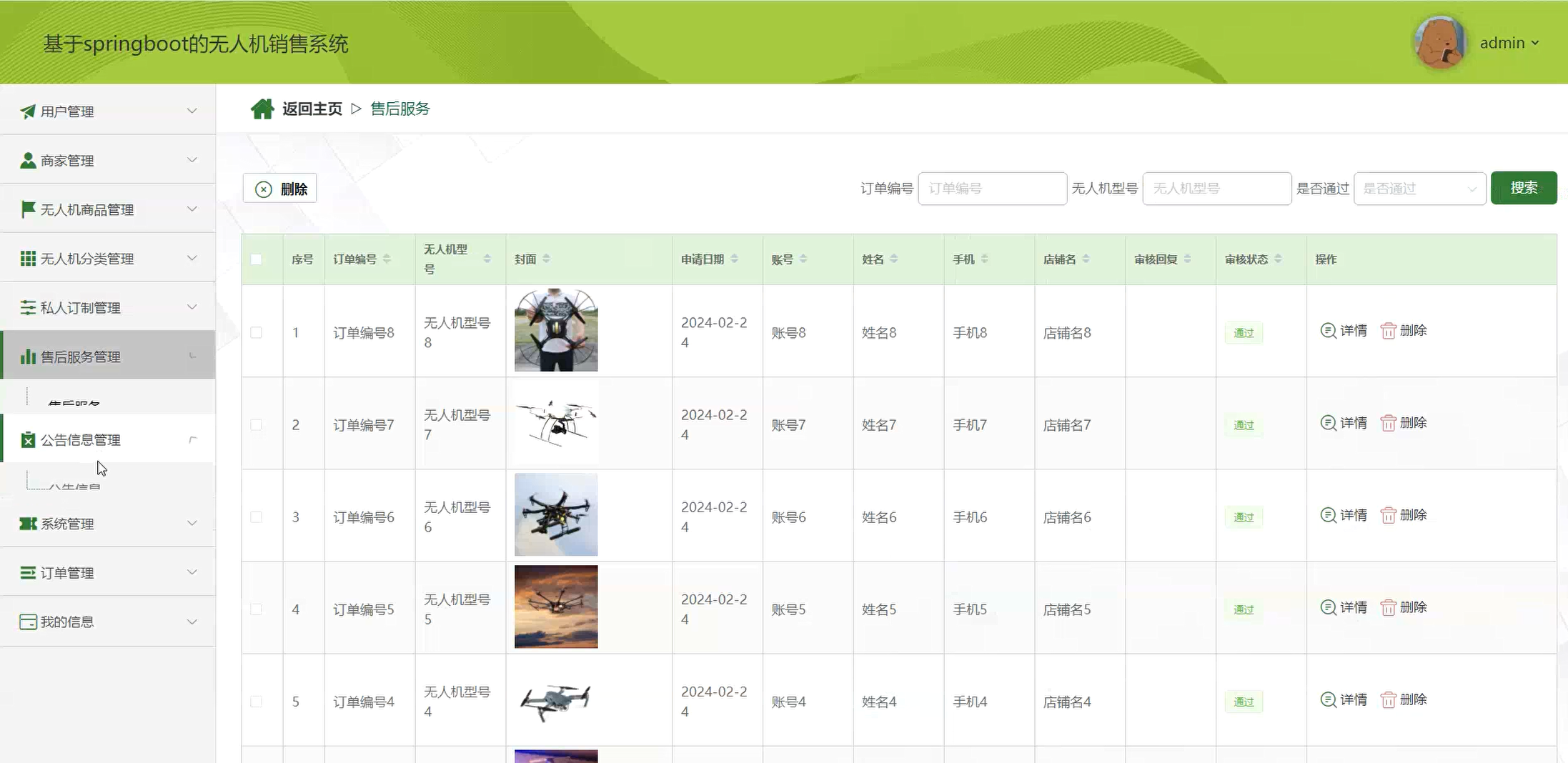Check the 订单编号4 row checkbox
This screenshot has height=763, width=1568.
point(256,702)
